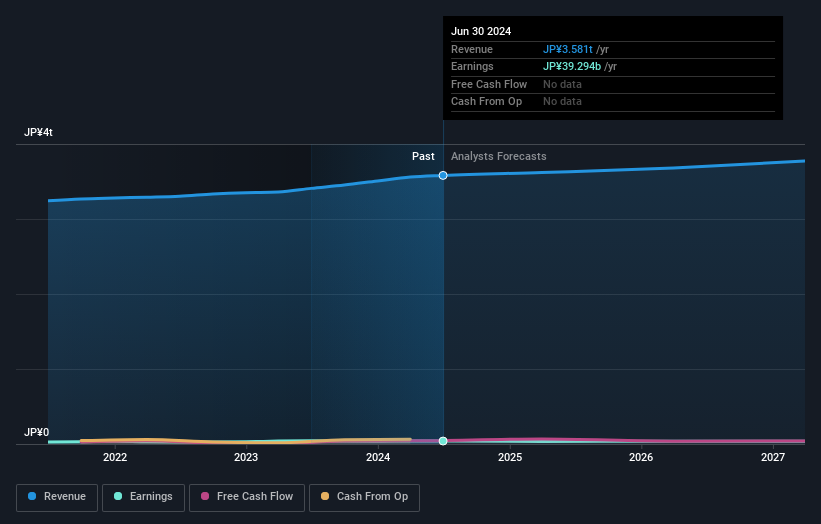Viewport: 821px width, 524px height.
Task: Click the 2022 axis label
Action: pyautogui.click(x=115, y=458)
